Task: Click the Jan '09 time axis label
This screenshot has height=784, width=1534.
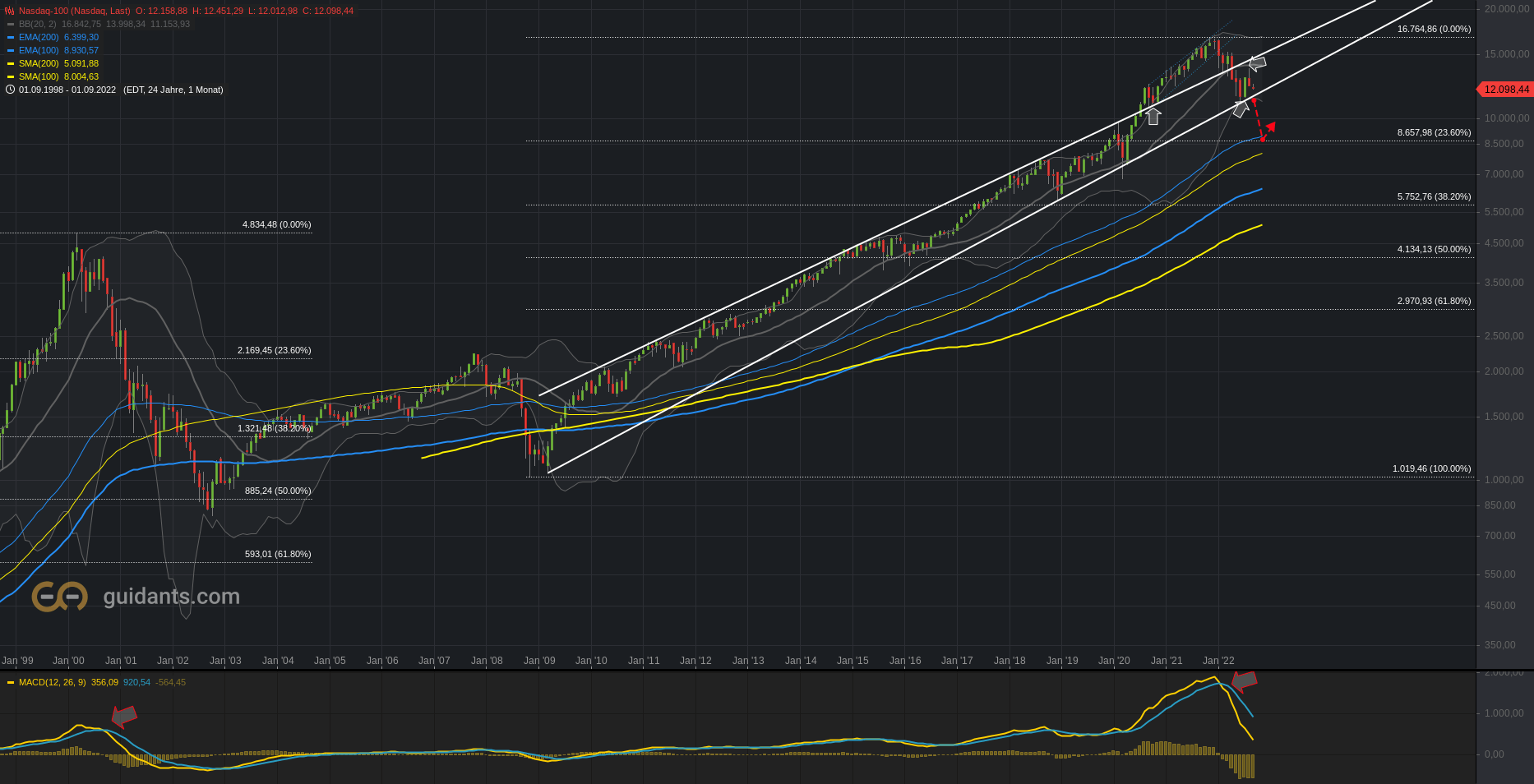Action: (539, 661)
